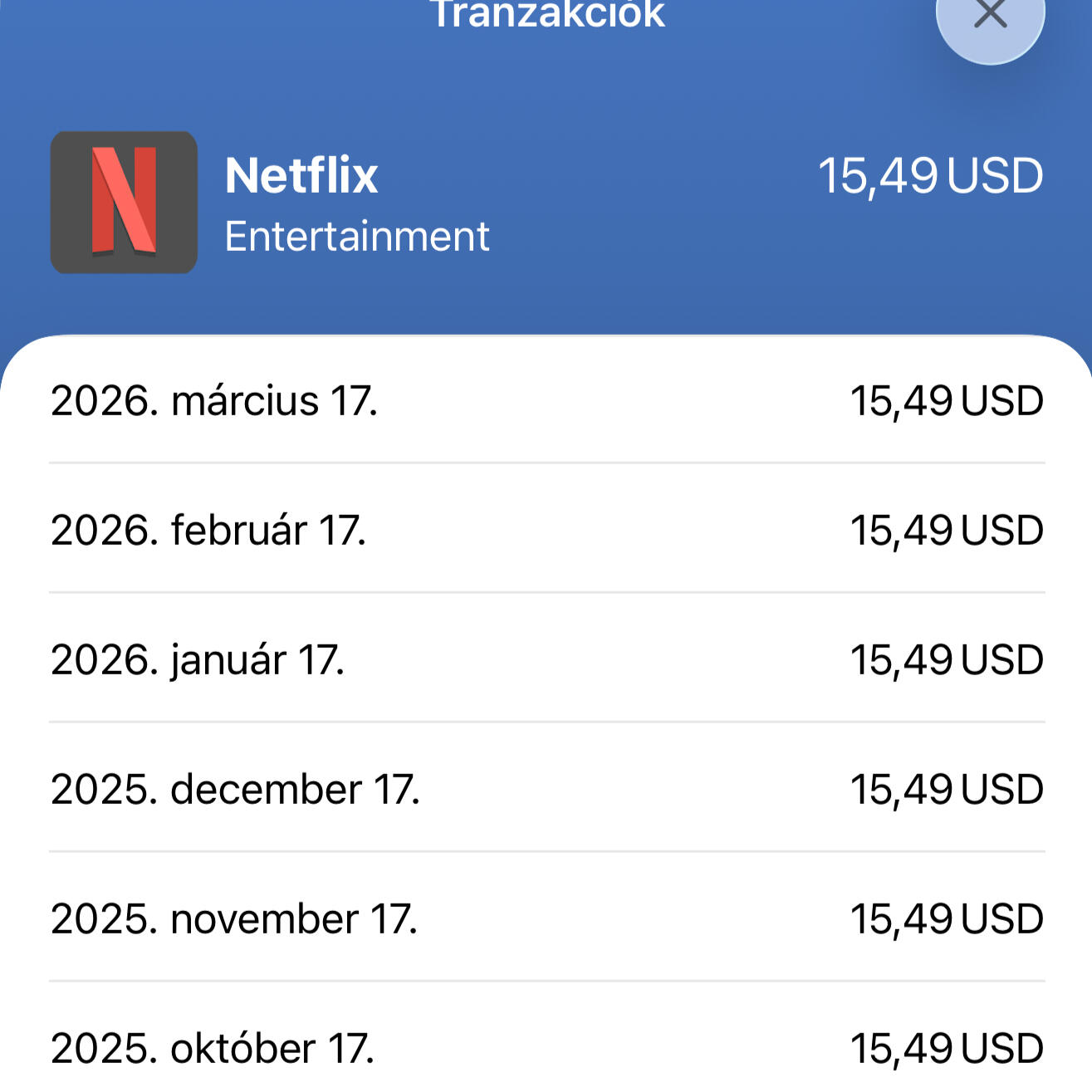Choose the 2025. november 17. transaction date
This screenshot has height=1092, width=1092.
click(234, 919)
